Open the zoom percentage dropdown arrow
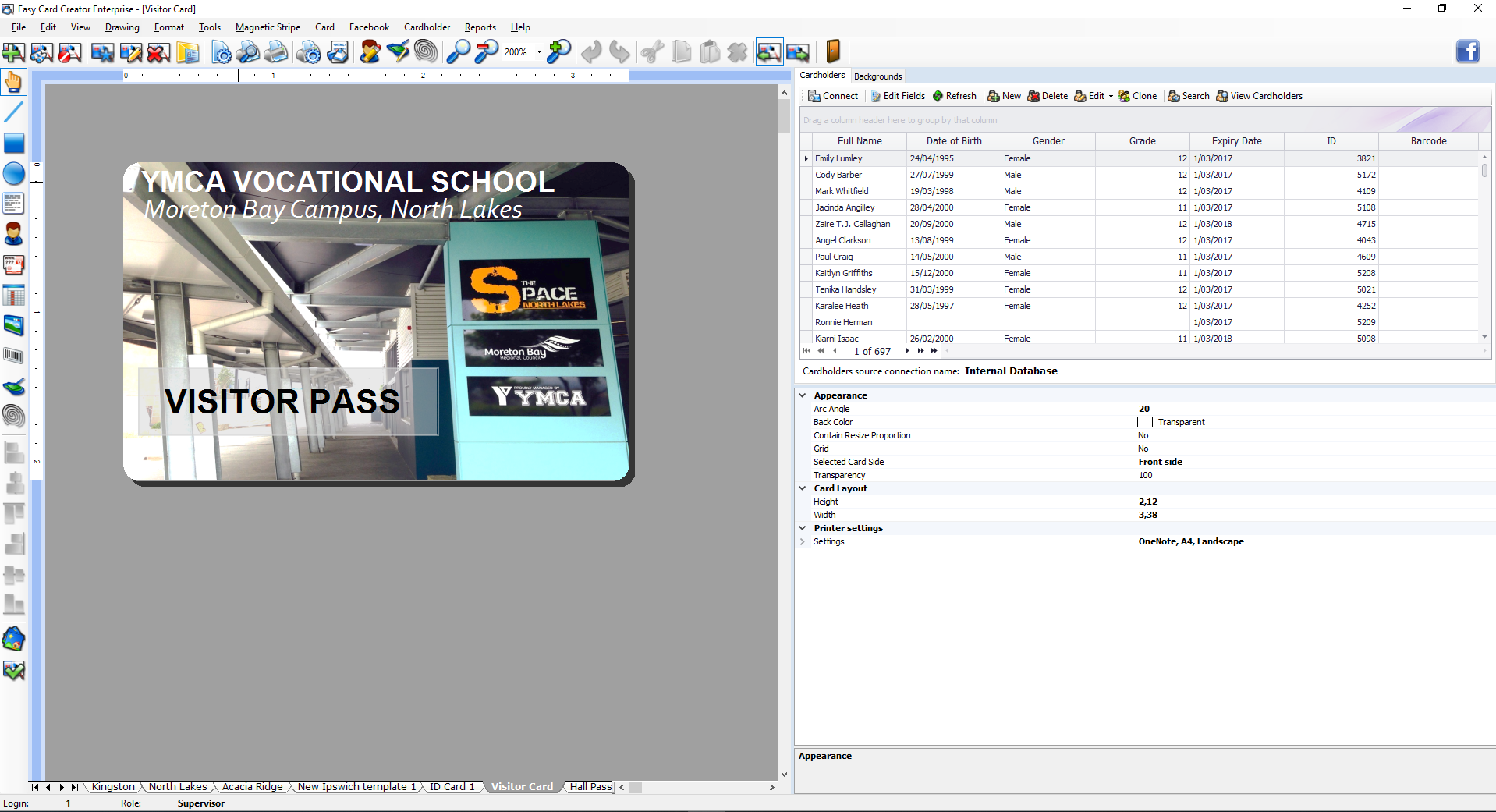1496x812 pixels. click(539, 52)
